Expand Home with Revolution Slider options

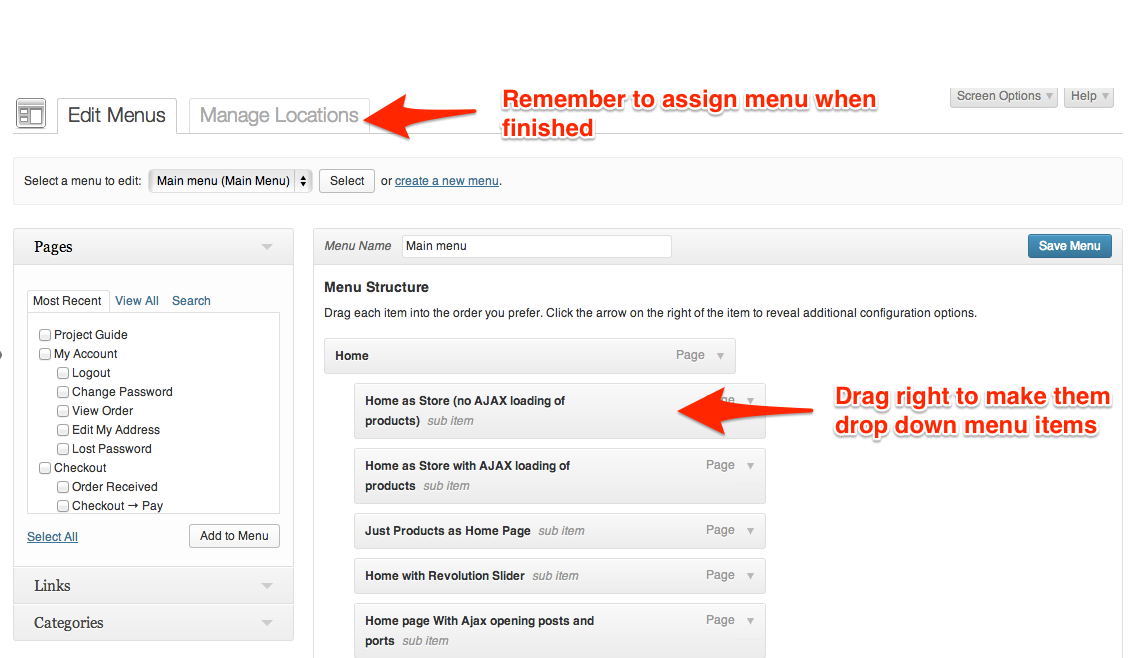click(x=751, y=576)
